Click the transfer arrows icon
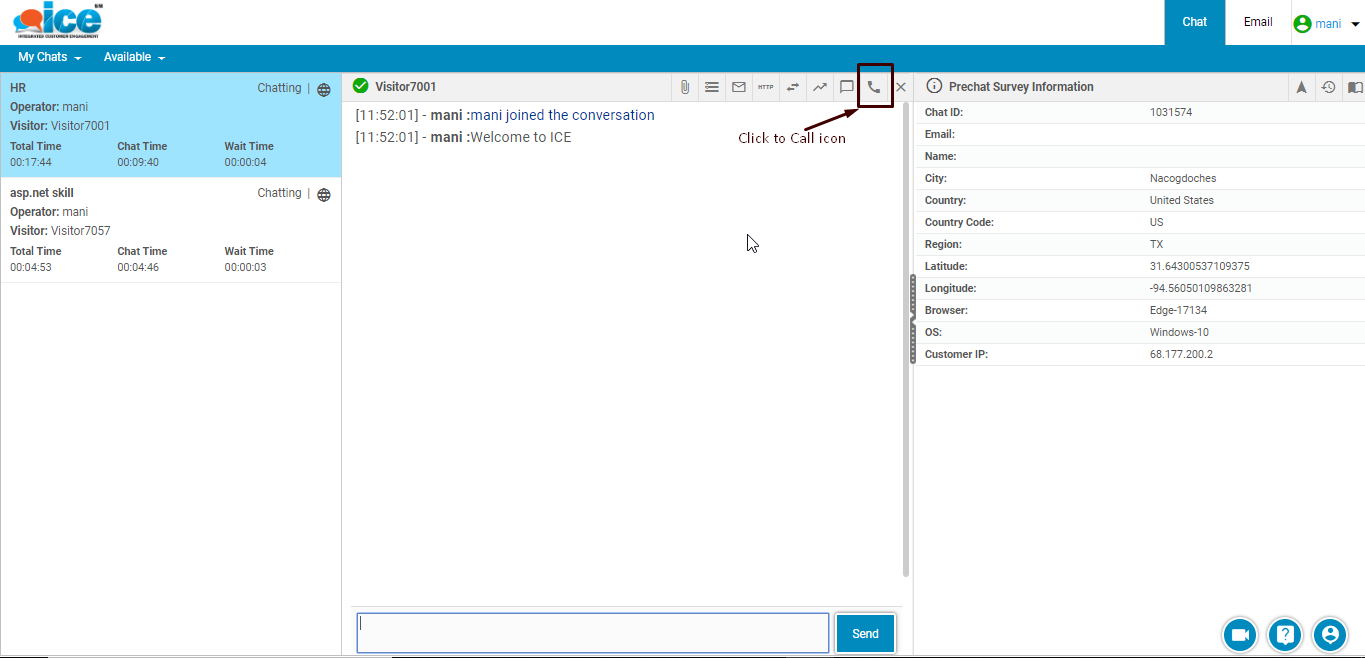 pos(792,87)
